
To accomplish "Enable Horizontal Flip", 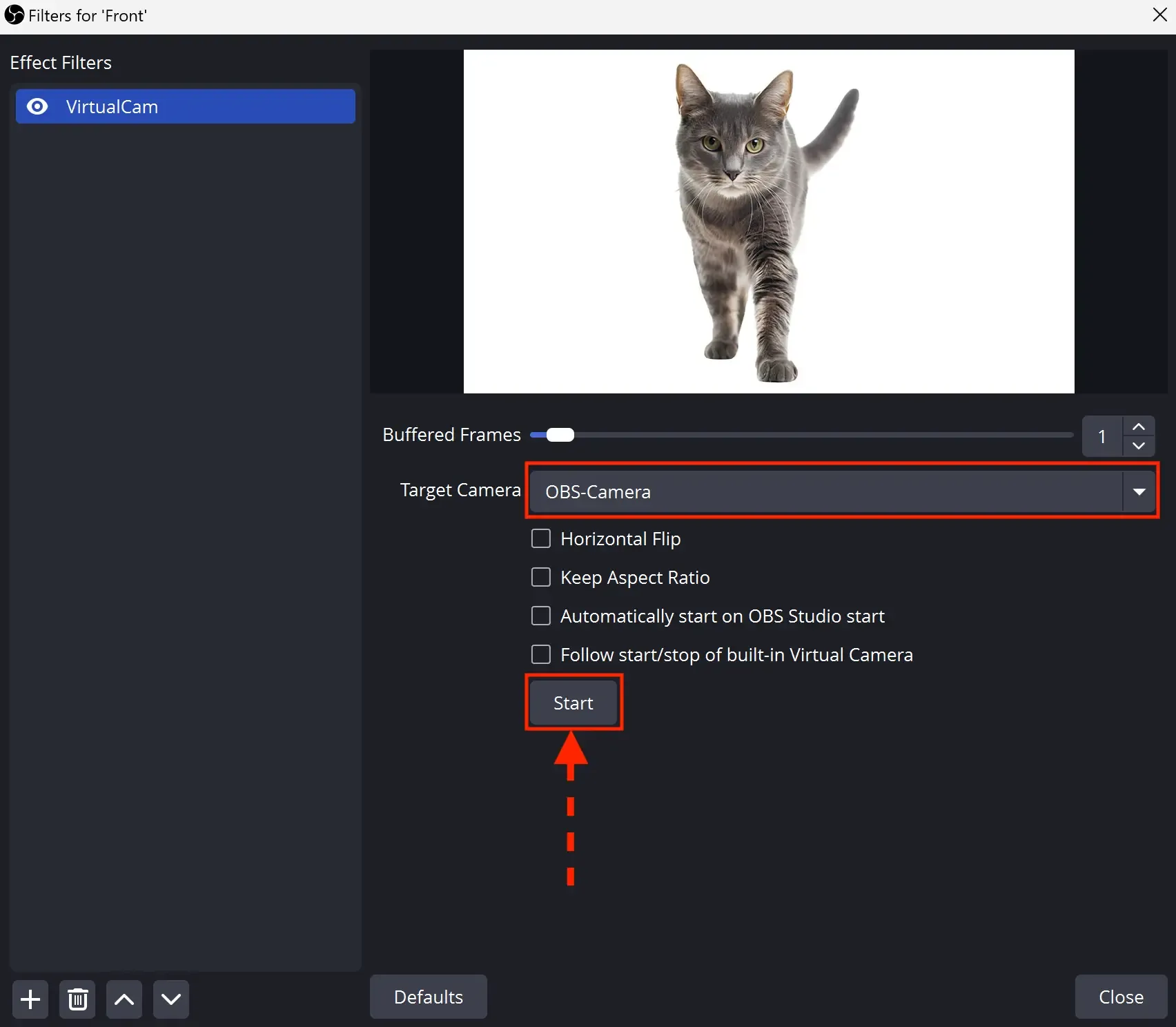I will (x=541, y=538).
